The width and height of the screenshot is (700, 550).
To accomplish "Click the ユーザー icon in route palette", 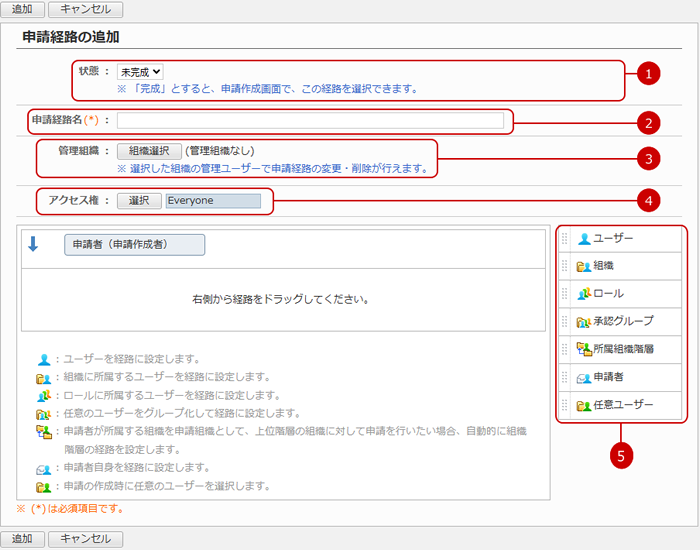I will [584, 239].
